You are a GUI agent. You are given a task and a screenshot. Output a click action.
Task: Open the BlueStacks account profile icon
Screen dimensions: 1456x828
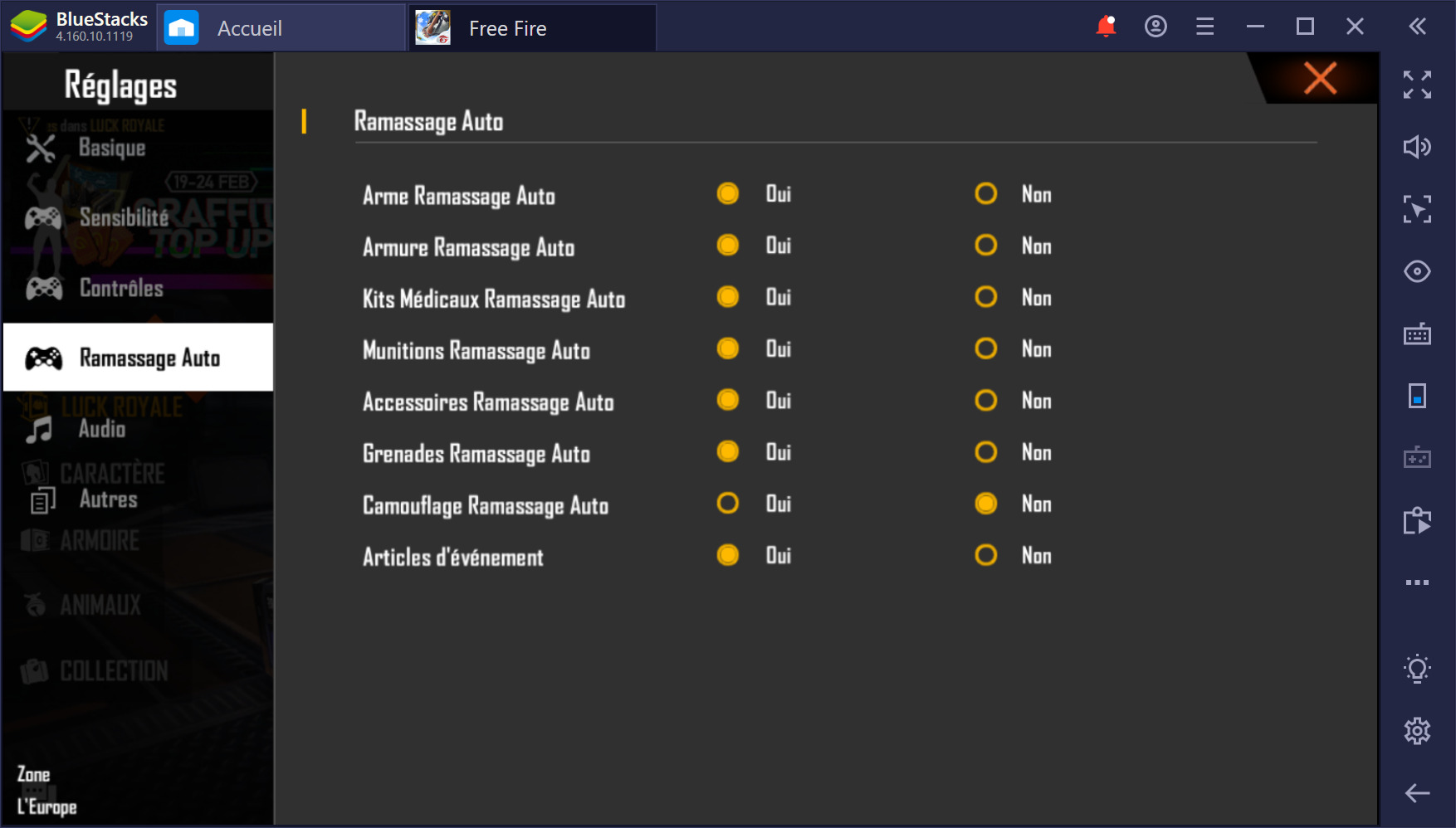pos(1156,27)
